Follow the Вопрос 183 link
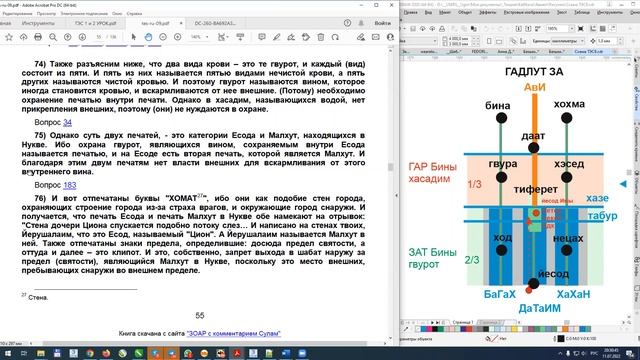Viewport: 640px width, 360px height. click(x=69, y=185)
